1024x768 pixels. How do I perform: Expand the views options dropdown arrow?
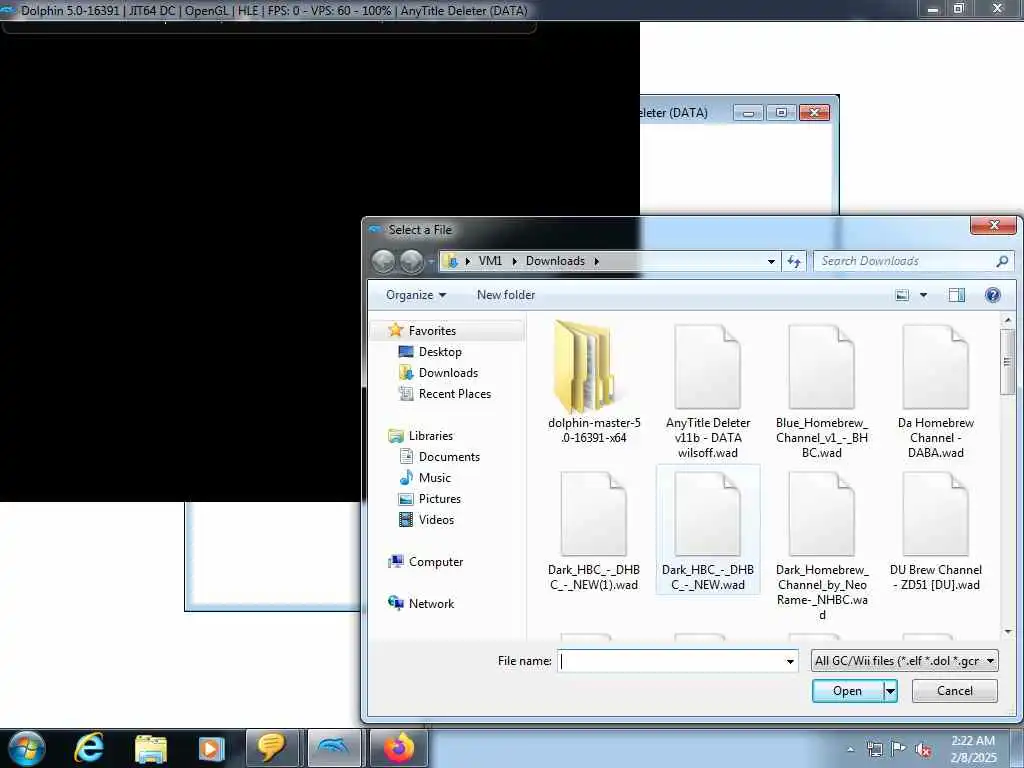(x=923, y=295)
